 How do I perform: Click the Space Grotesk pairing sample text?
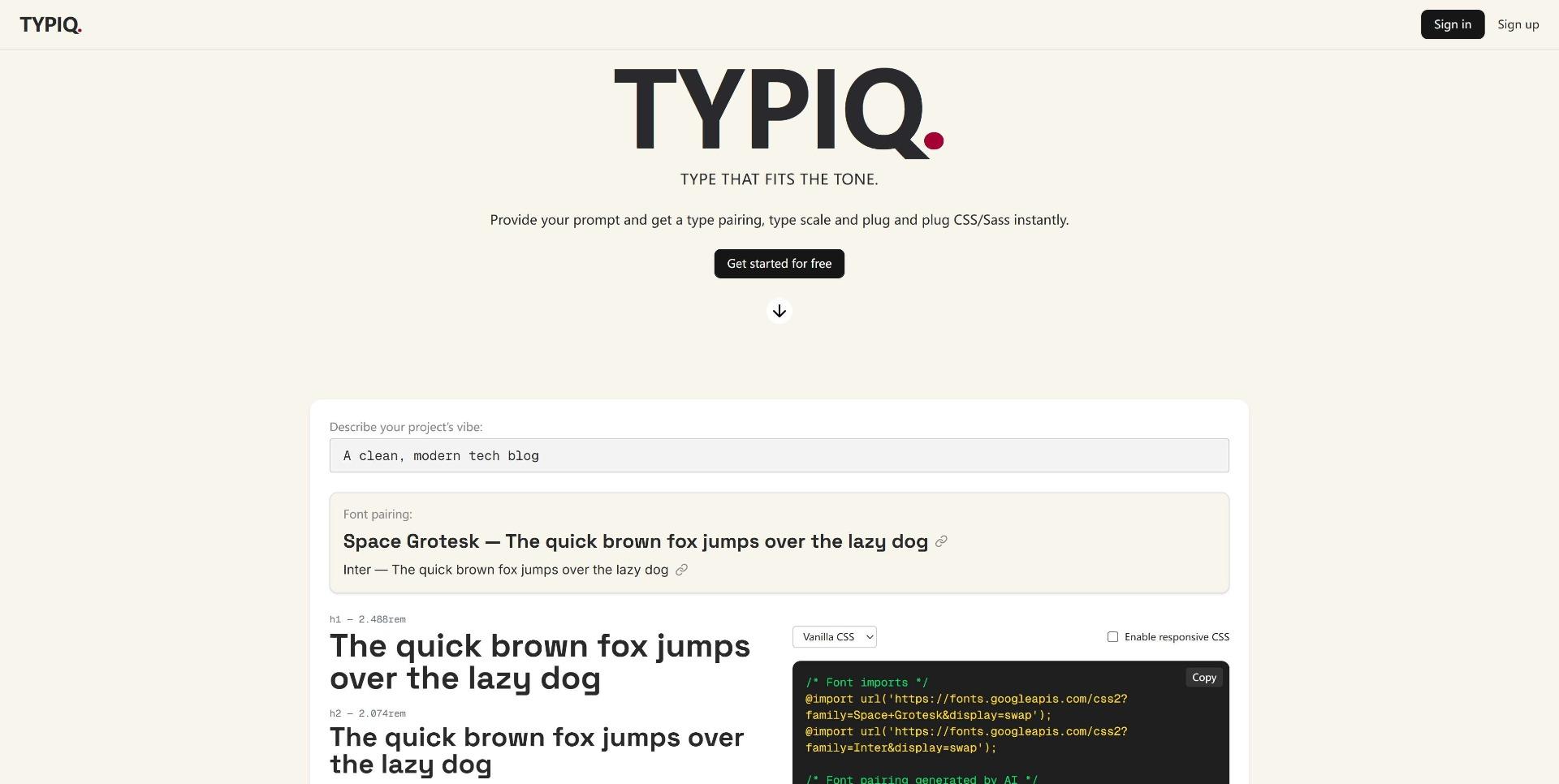tap(635, 541)
